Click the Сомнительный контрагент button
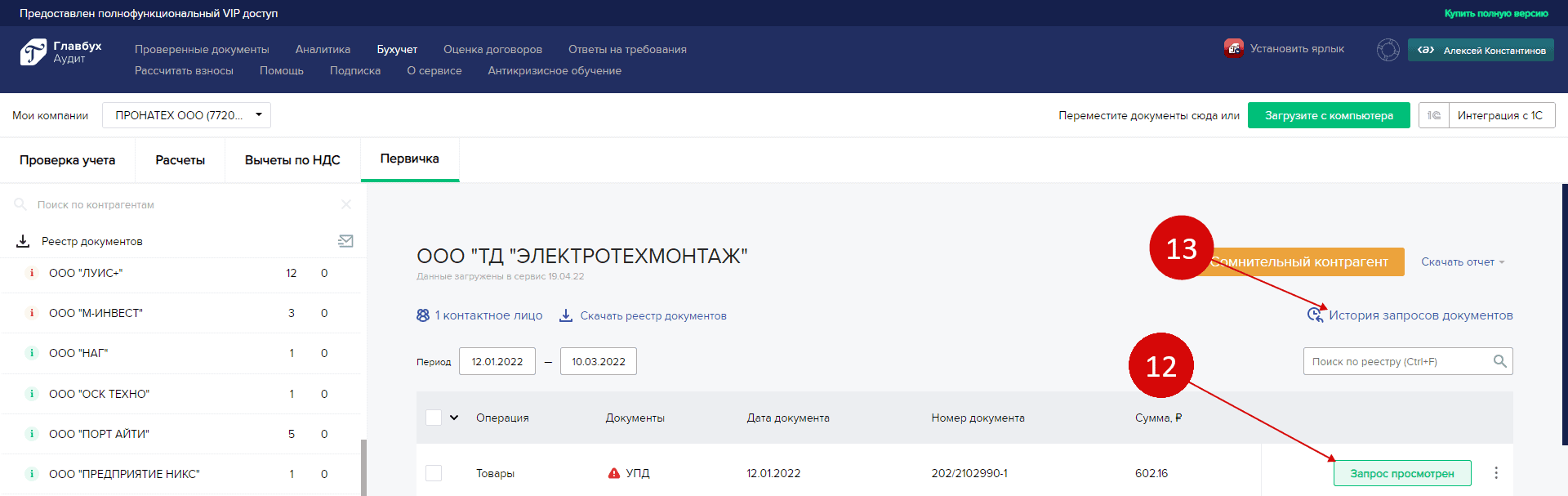The height and width of the screenshot is (496, 1568). pyautogui.click(x=1305, y=261)
